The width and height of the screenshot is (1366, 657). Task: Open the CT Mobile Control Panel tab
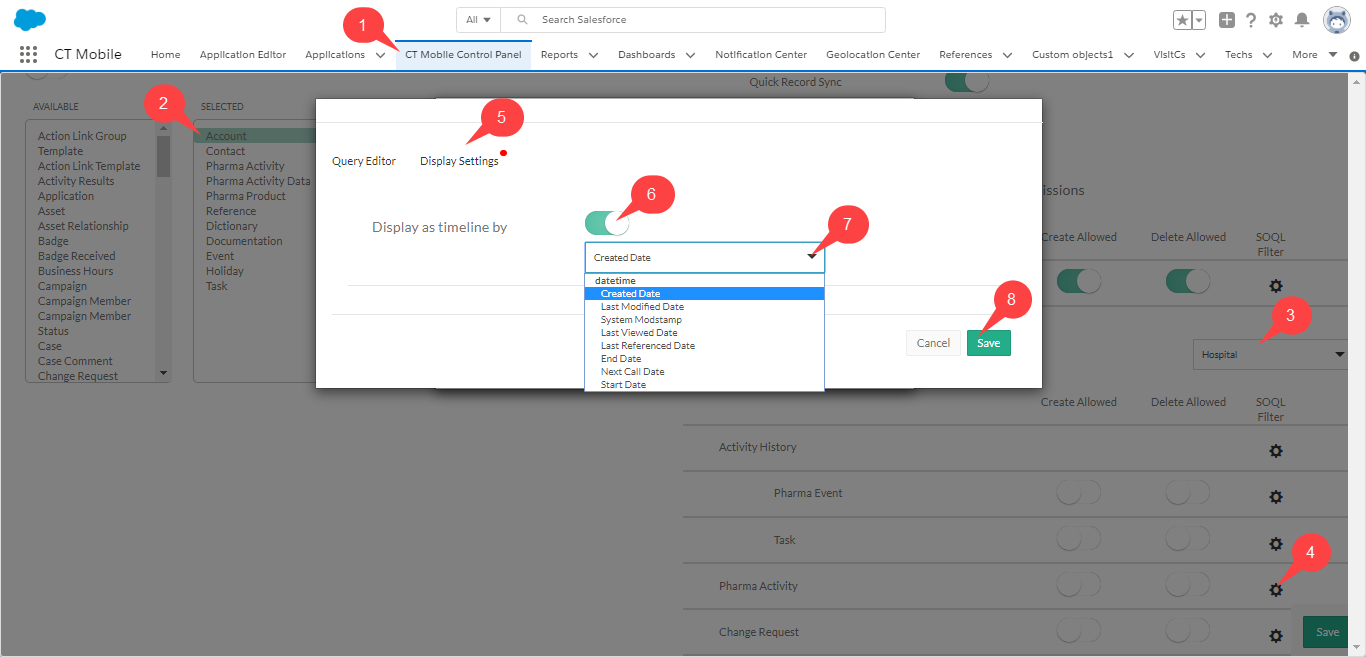[x=463, y=55]
